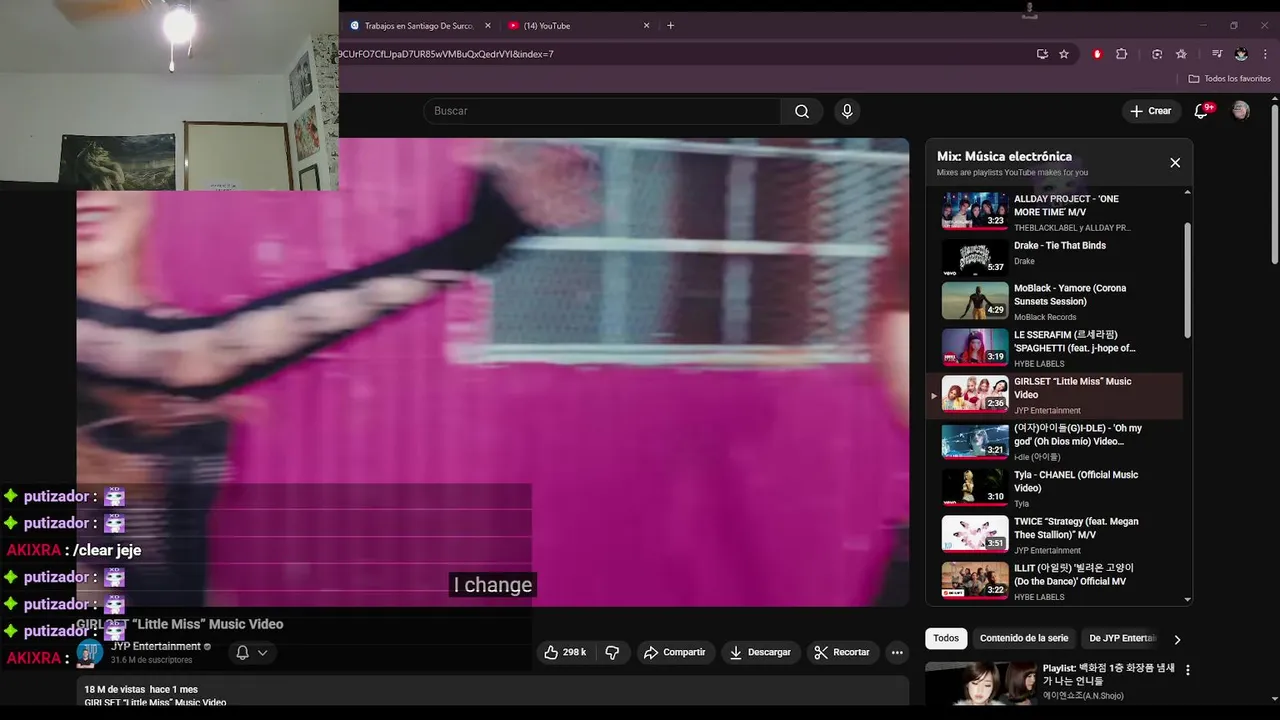1280x720 pixels.
Task: Click GIRLSET "Little Miss" Music Video title
Action: pos(180,624)
